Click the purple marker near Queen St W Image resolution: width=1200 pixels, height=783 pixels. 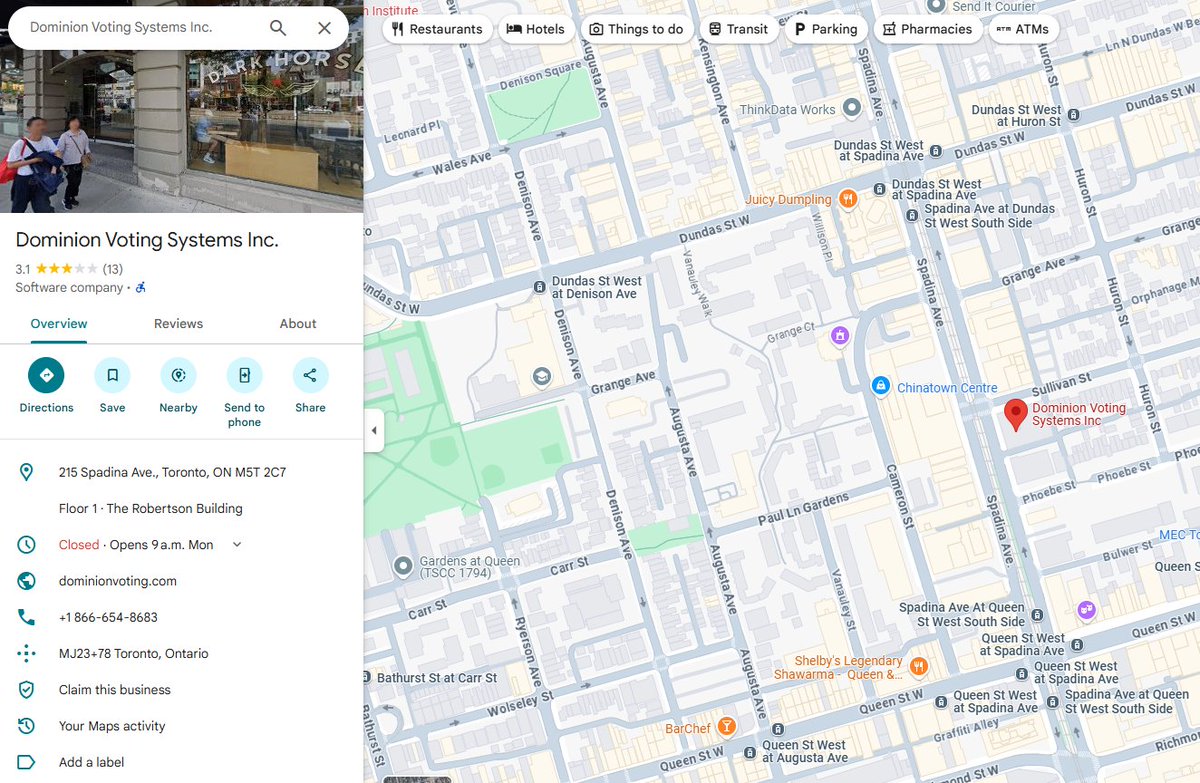[x=1087, y=609]
